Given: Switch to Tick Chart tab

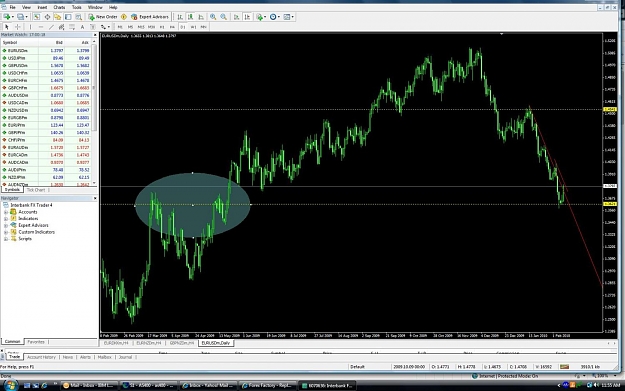Looking at the screenshot, I should coord(36,190).
